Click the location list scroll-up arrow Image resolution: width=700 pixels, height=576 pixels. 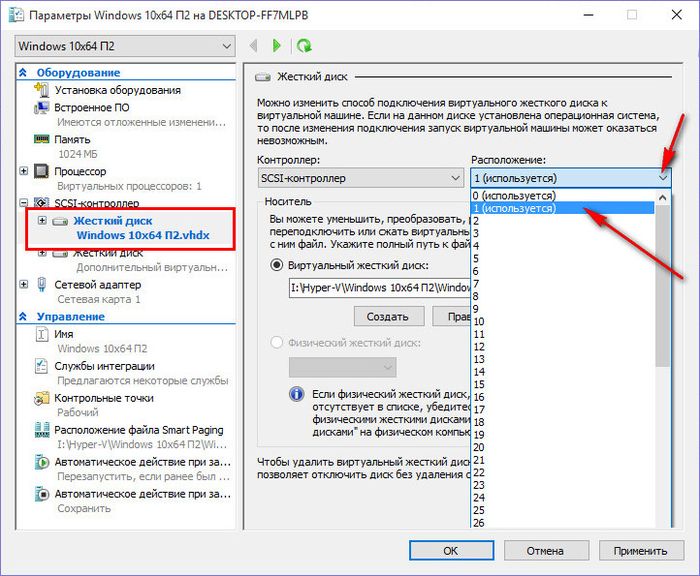point(663,197)
